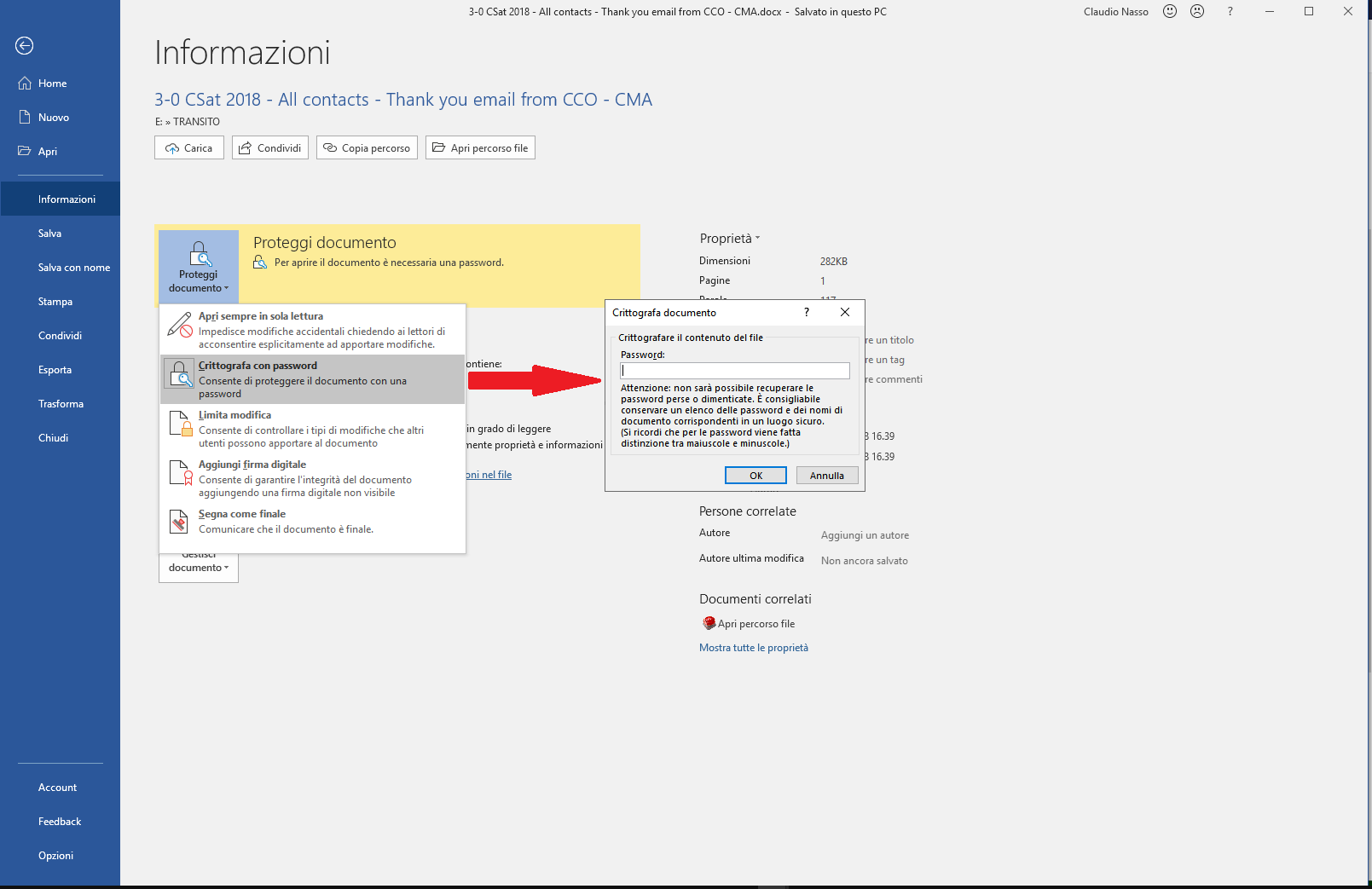Click Aggiungi un autore field

[865, 535]
